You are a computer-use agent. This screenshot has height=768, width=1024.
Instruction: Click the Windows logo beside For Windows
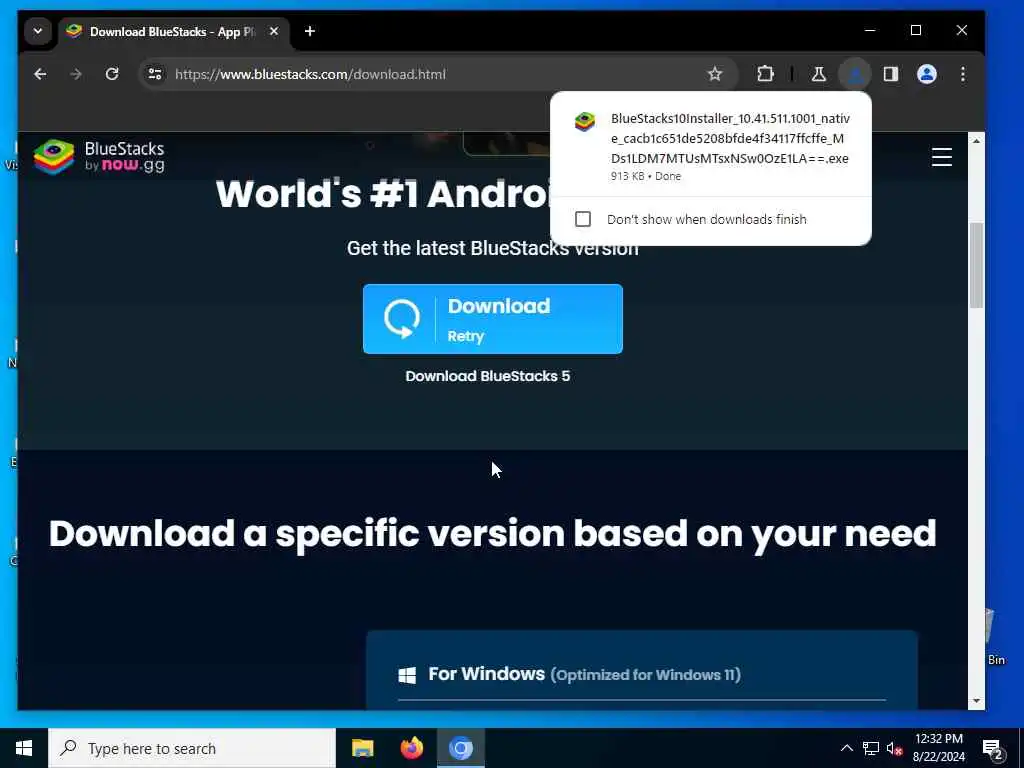(x=408, y=675)
